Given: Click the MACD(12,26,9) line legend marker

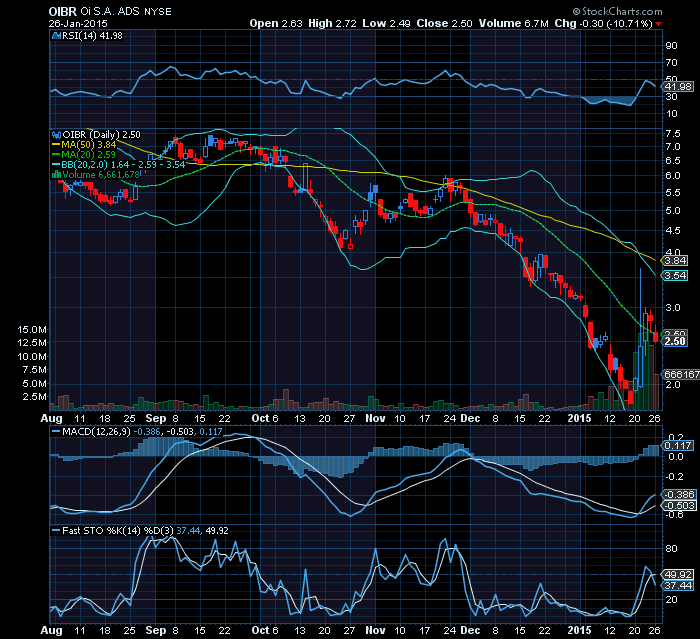Looking at the screenshot, I should [x=56, y=432].
